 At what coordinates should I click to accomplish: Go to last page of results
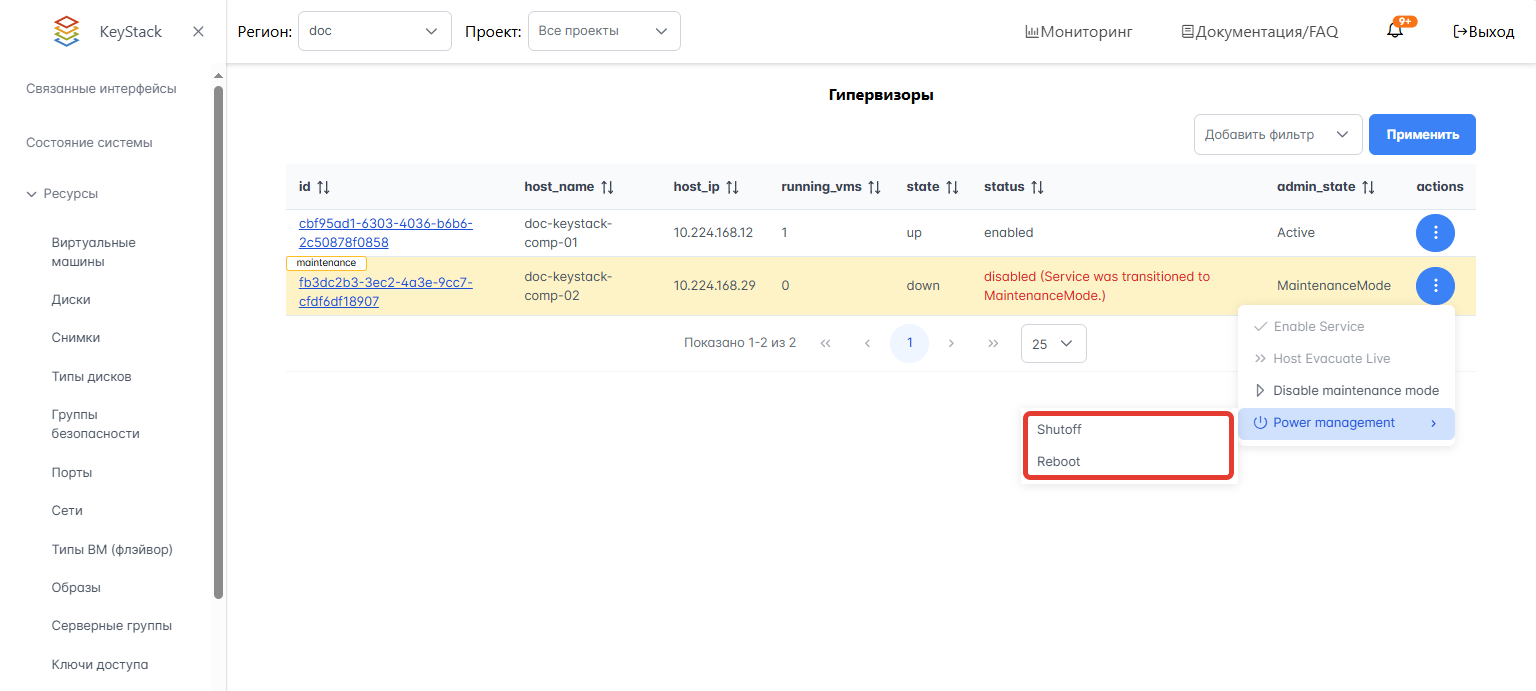[993, 343]
